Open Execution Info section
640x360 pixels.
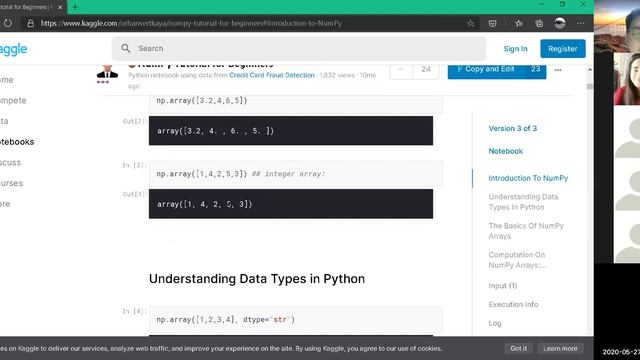tap(513, 304)
